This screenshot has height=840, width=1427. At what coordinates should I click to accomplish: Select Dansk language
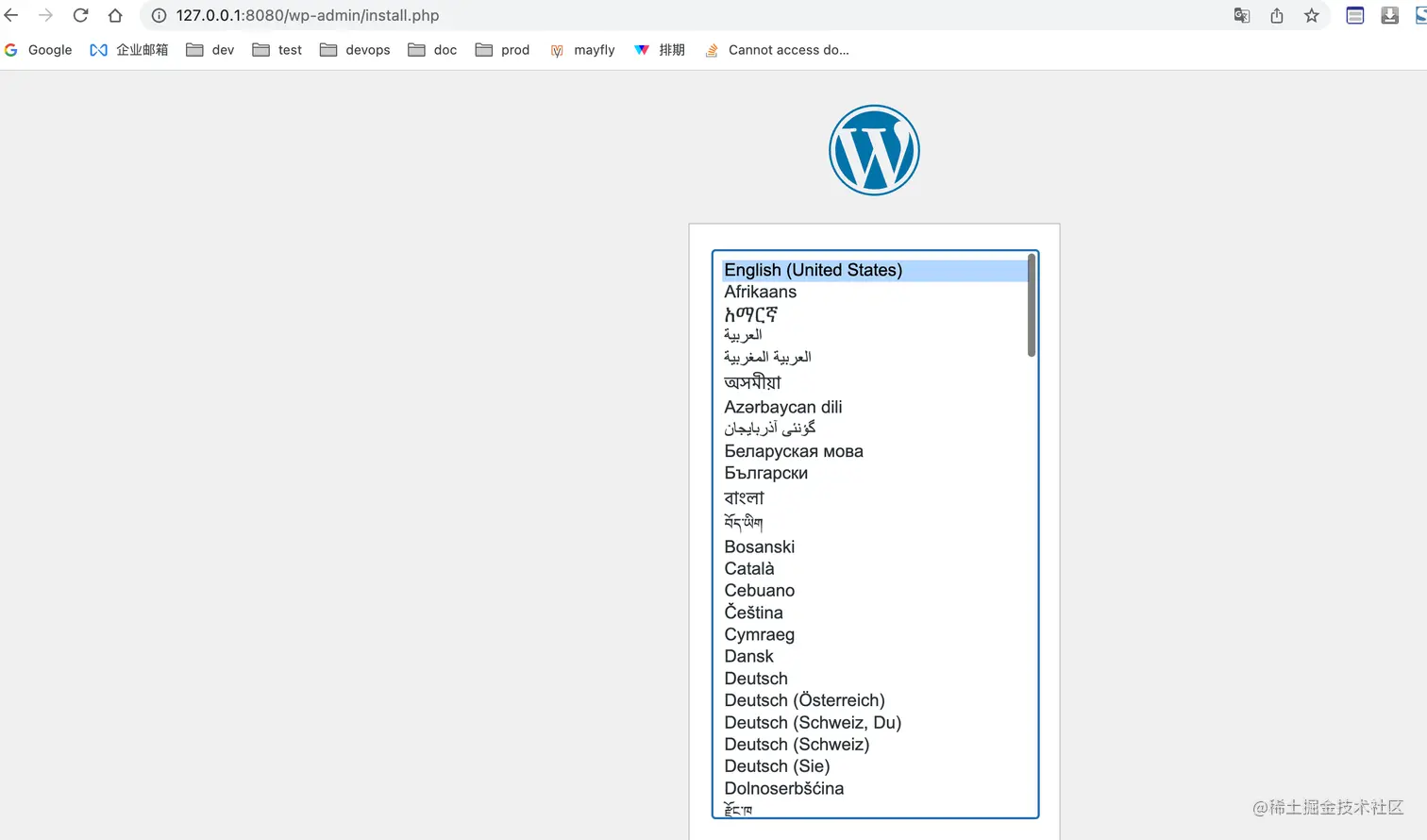[874, 656]
